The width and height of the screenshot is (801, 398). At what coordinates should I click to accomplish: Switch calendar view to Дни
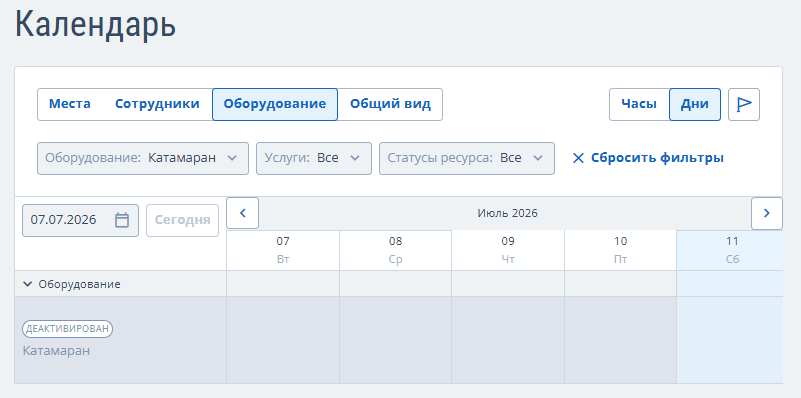695,104
